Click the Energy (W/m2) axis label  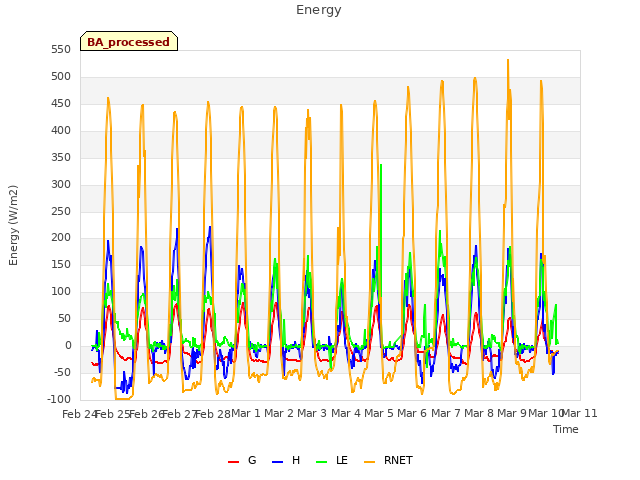pyautogui.click(x=13, y=225)
